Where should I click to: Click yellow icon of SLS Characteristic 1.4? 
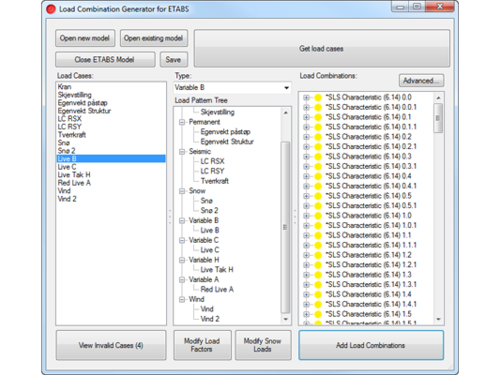[x=318, y=295]
